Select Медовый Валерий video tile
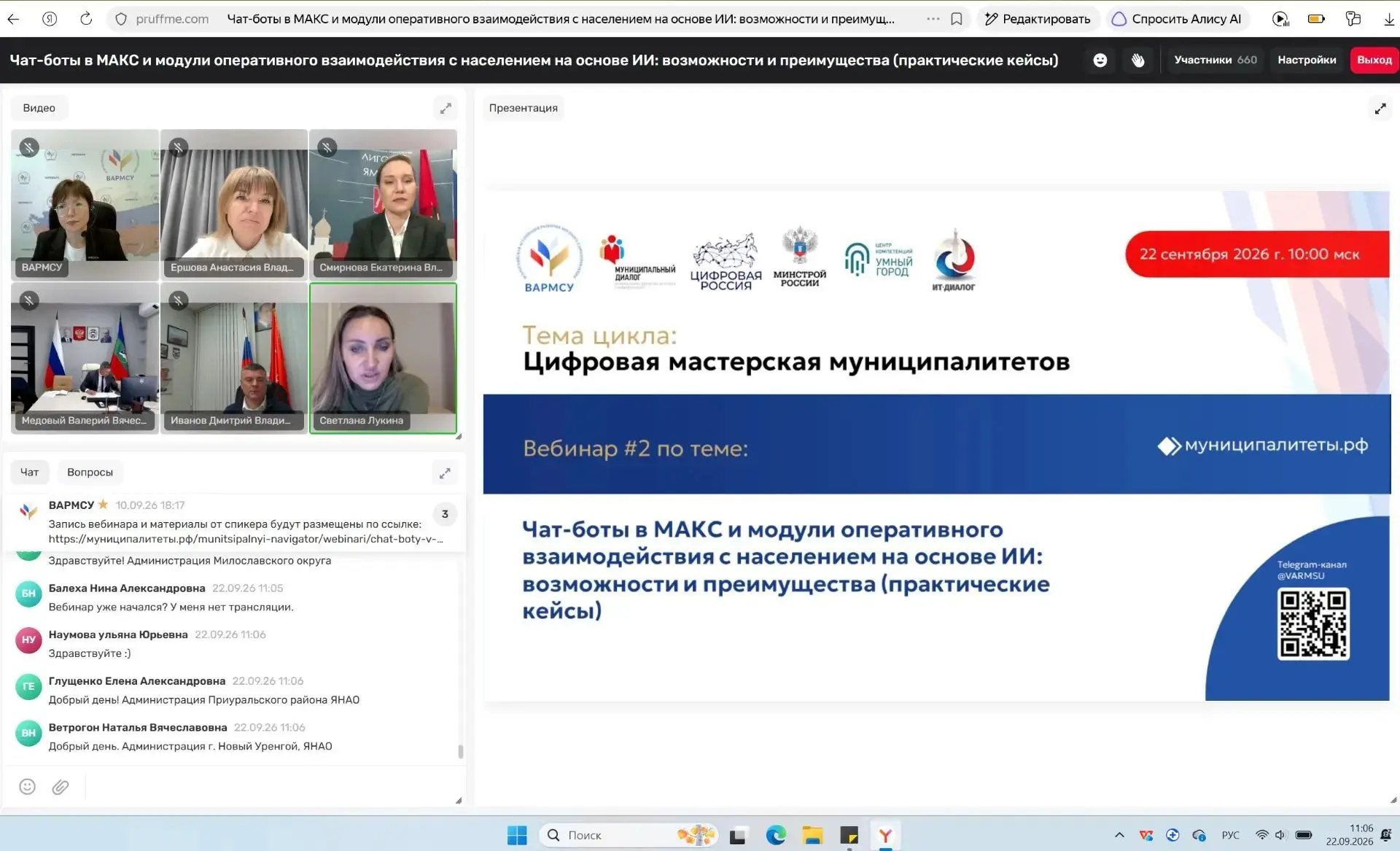 (85, 358)
